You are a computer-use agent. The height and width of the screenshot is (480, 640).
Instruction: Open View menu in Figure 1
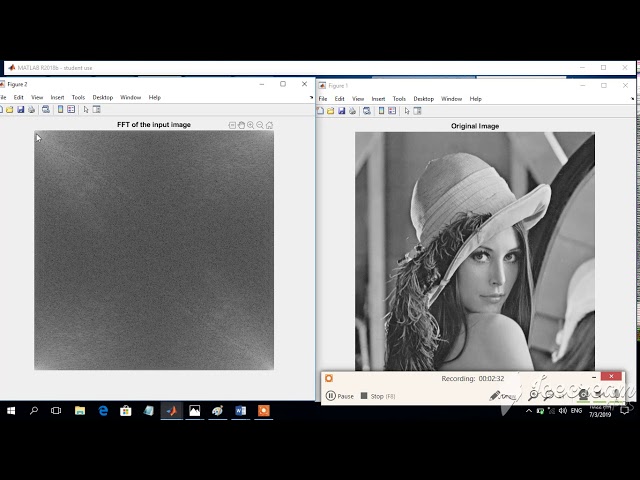coord(358,99)
